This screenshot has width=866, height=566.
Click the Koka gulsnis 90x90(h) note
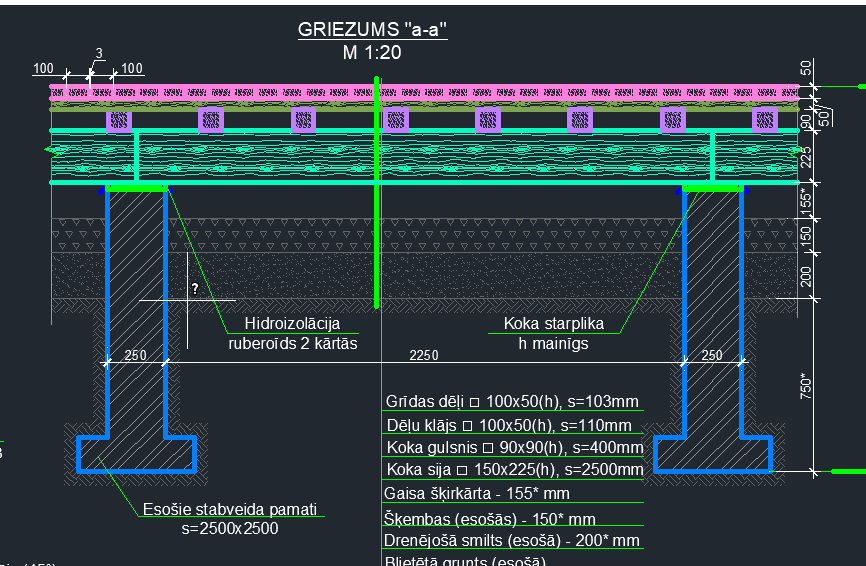[514, 447]
